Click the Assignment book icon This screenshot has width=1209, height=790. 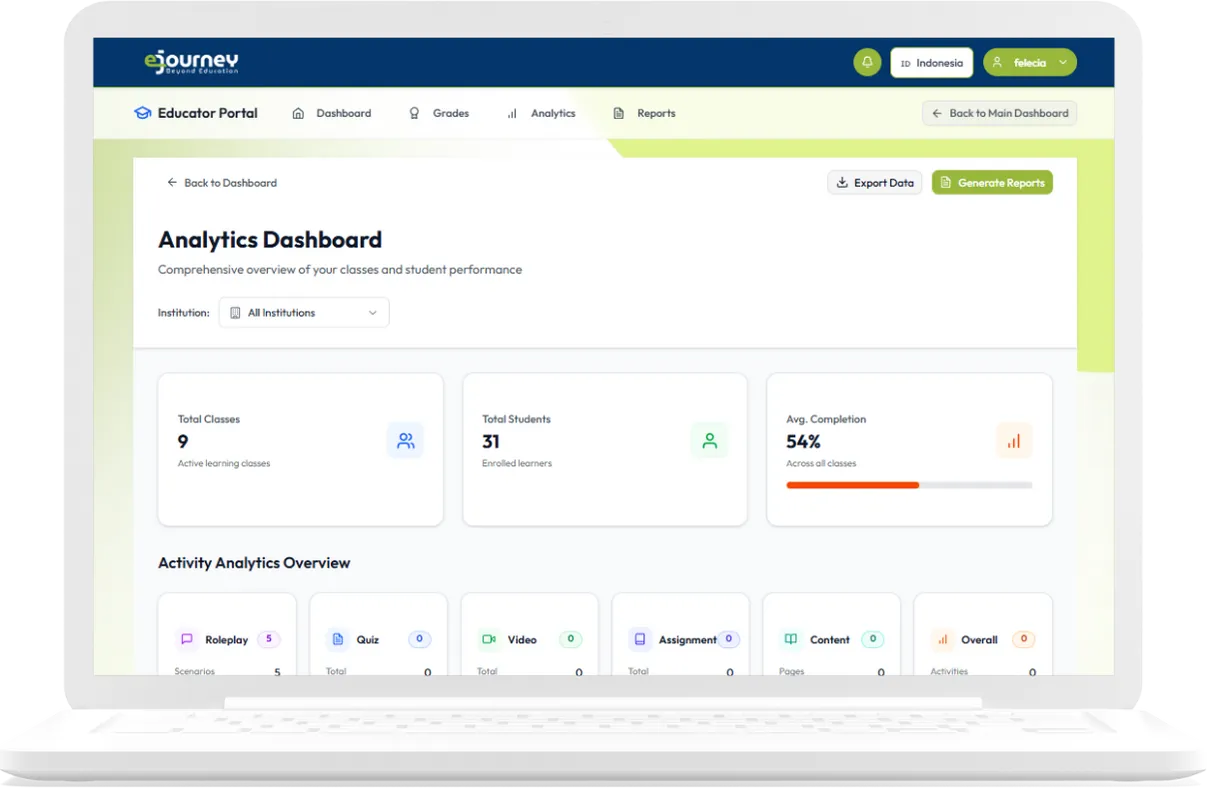(639, 639)
